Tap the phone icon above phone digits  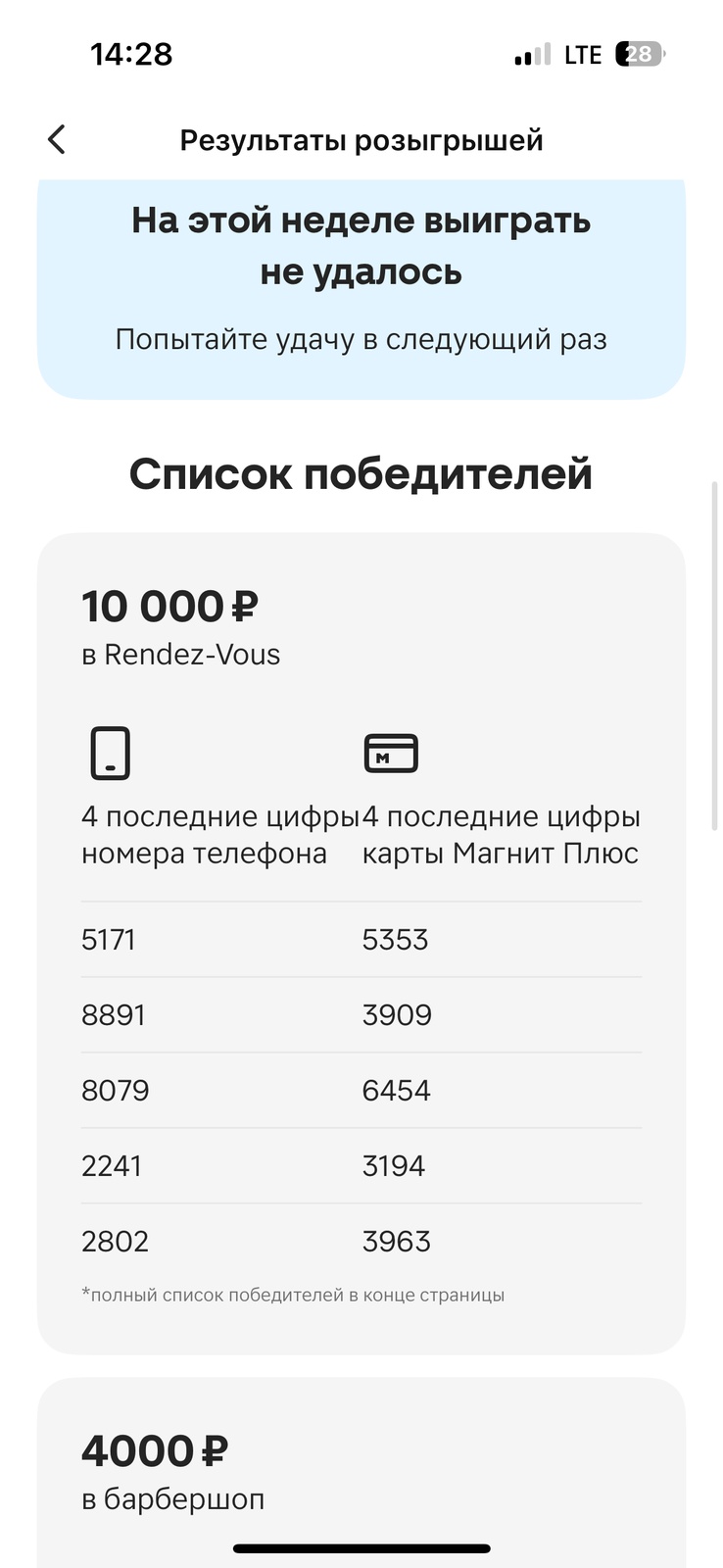point(111,753)
